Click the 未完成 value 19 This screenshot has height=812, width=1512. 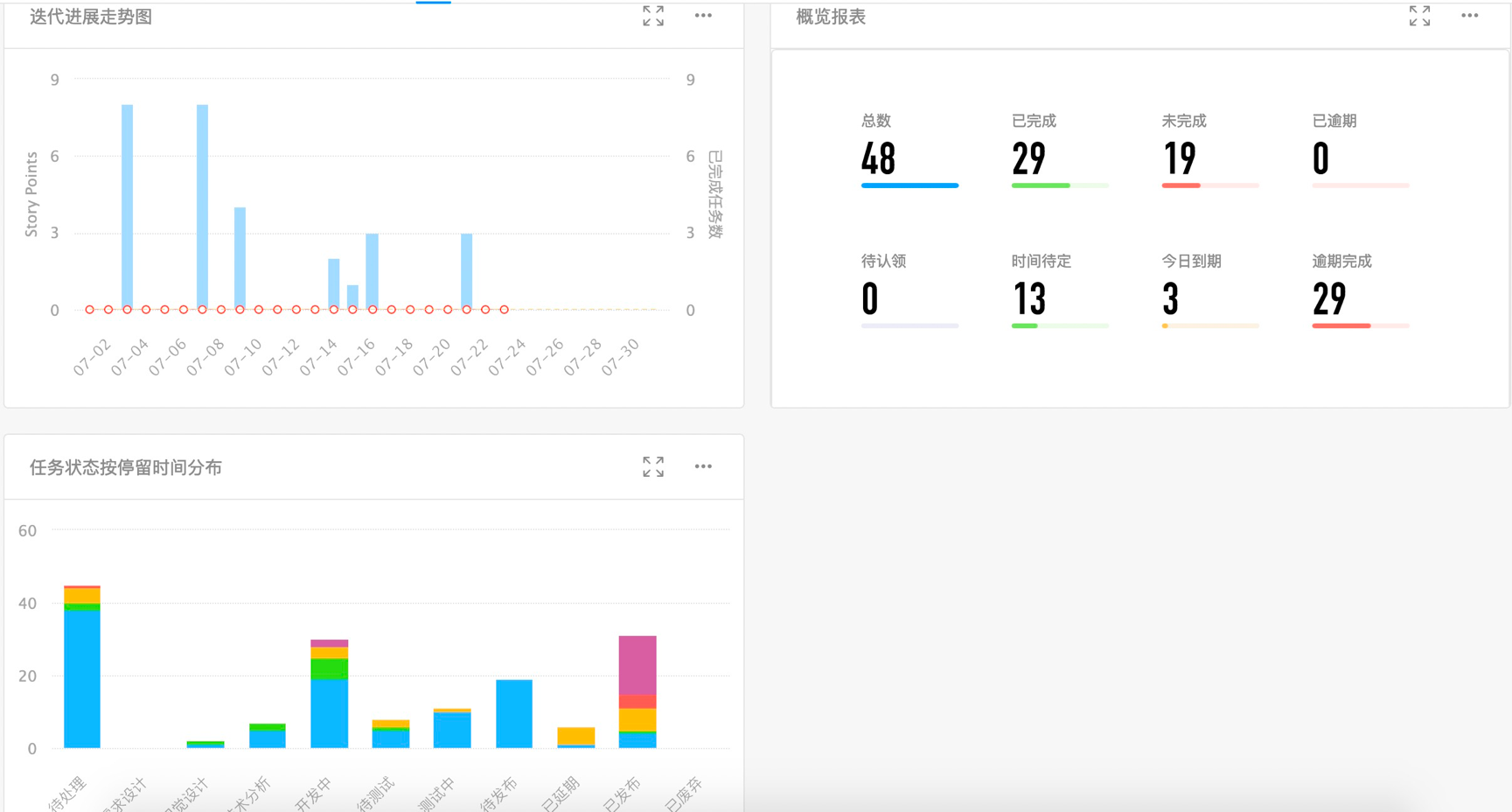point(1179,159)
